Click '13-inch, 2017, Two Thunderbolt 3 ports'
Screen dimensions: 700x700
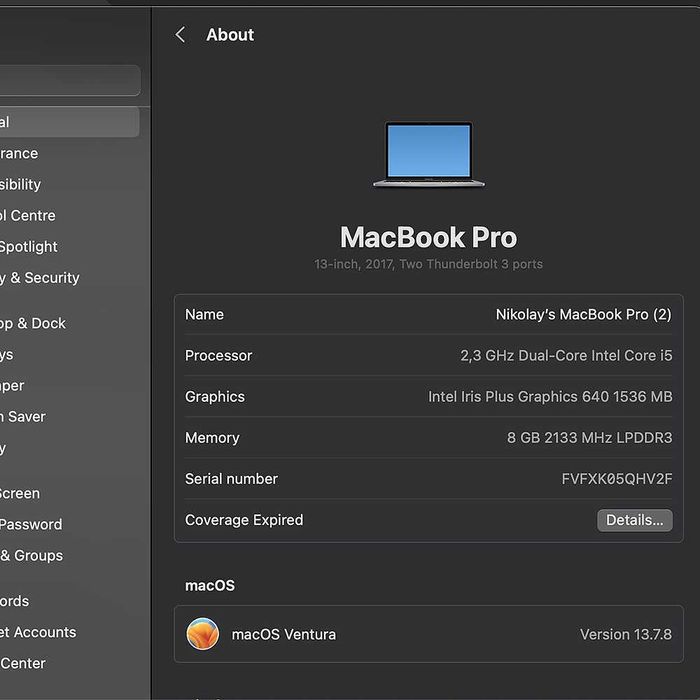click(x=429, y=264)
